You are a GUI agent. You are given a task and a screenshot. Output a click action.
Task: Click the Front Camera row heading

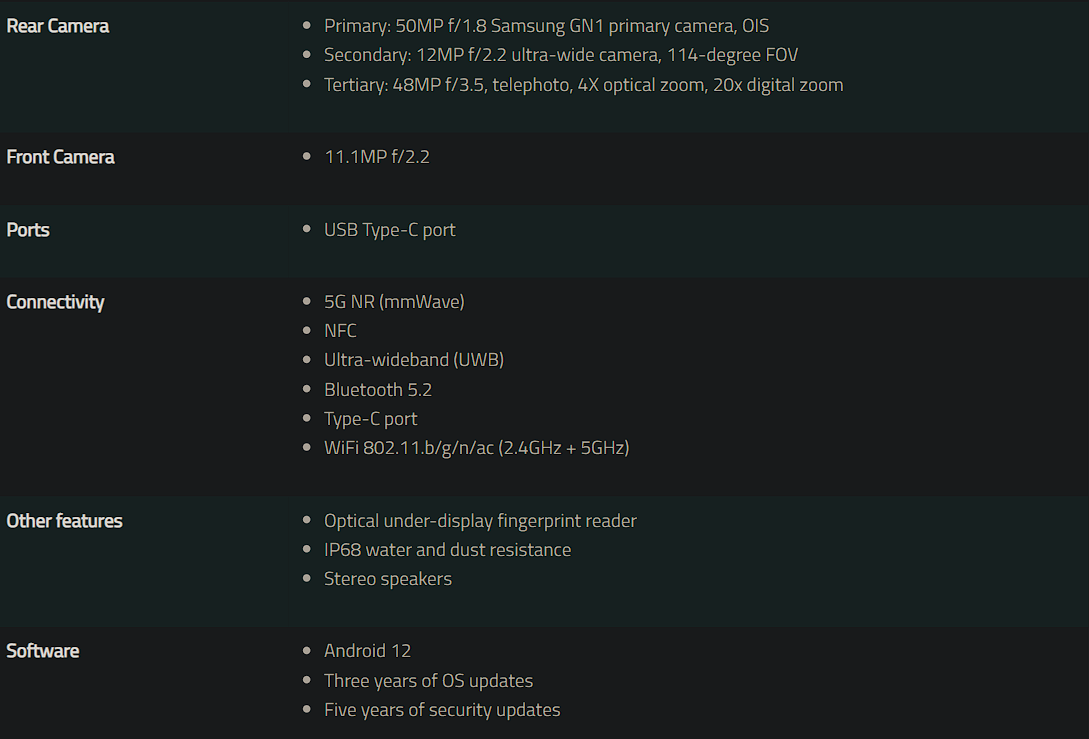click(60, 157)
